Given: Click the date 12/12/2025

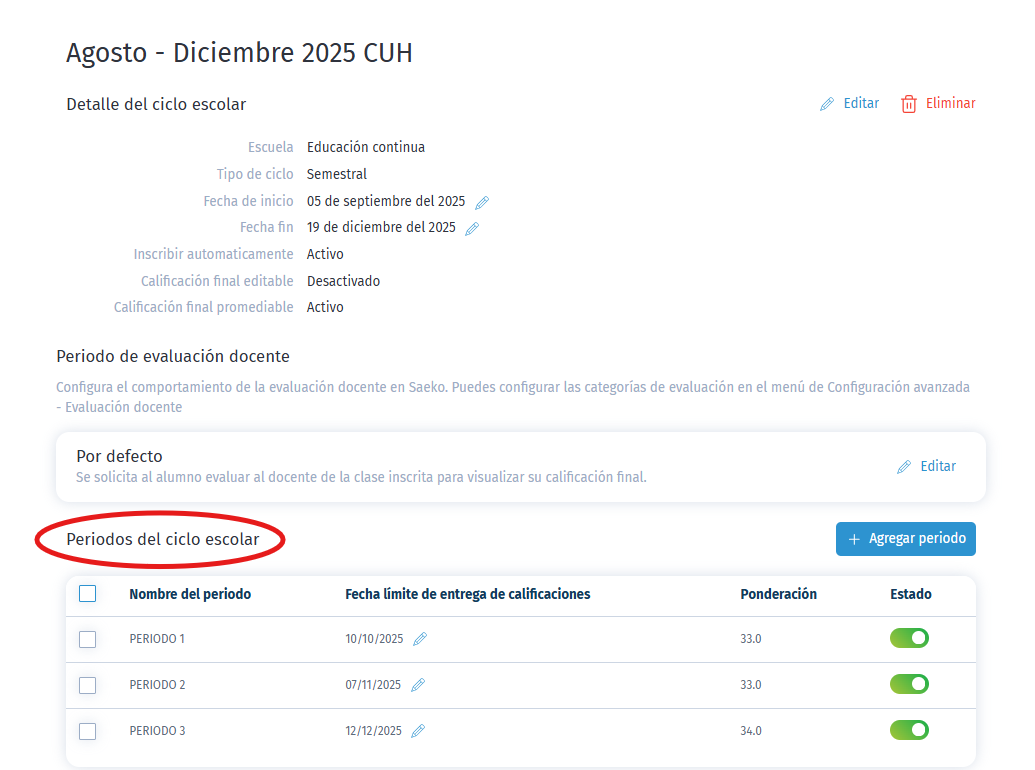Looking at the screenshot, I should tap(374, 731).
